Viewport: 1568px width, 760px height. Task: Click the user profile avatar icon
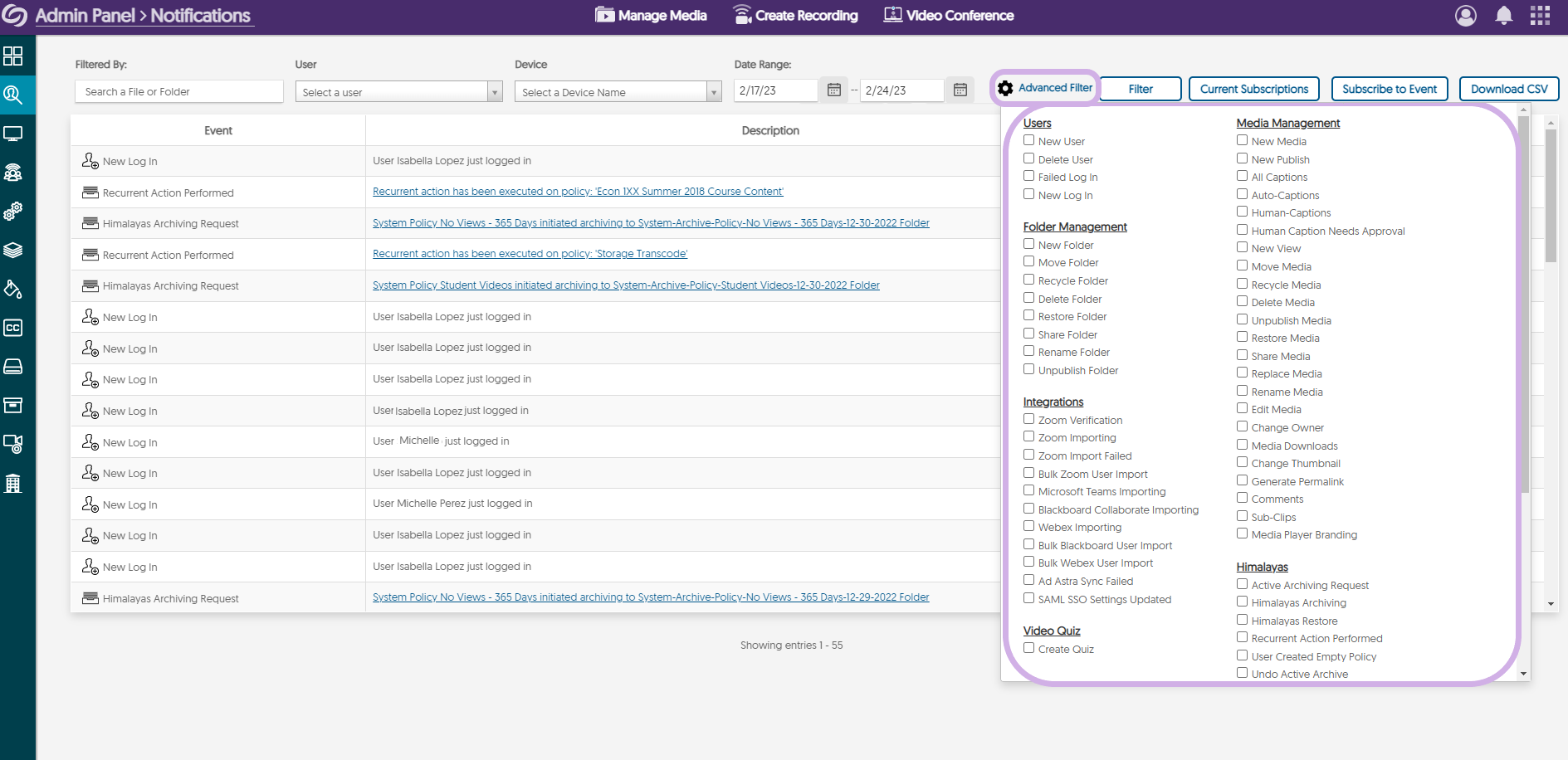(x=1465, y=16)
